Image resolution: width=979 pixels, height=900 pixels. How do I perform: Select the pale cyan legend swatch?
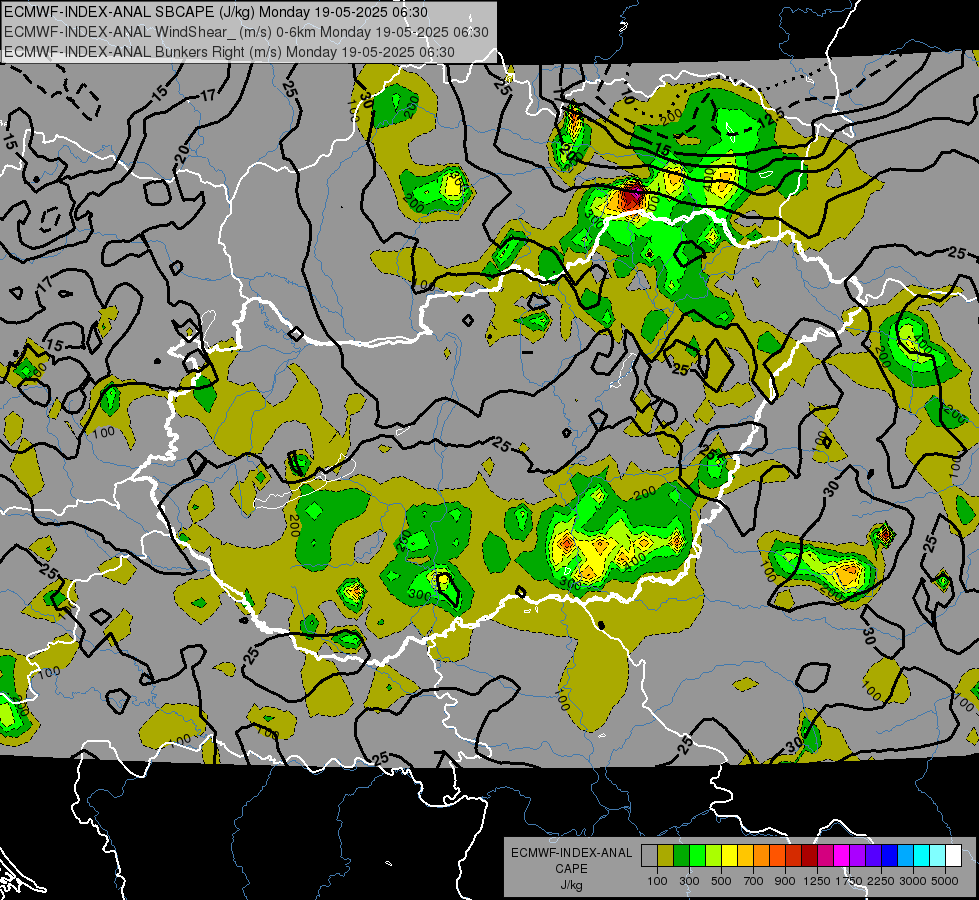click(938, 855)
